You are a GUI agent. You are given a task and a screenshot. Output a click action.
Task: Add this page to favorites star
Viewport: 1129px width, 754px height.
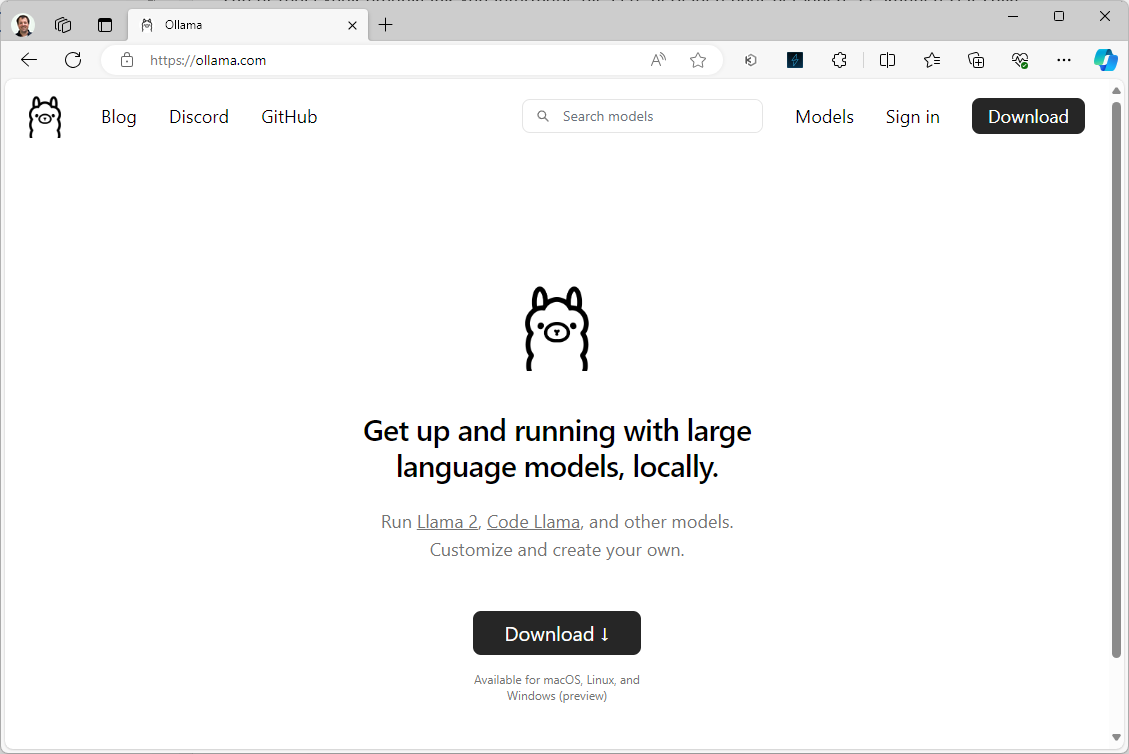(698, 60)
